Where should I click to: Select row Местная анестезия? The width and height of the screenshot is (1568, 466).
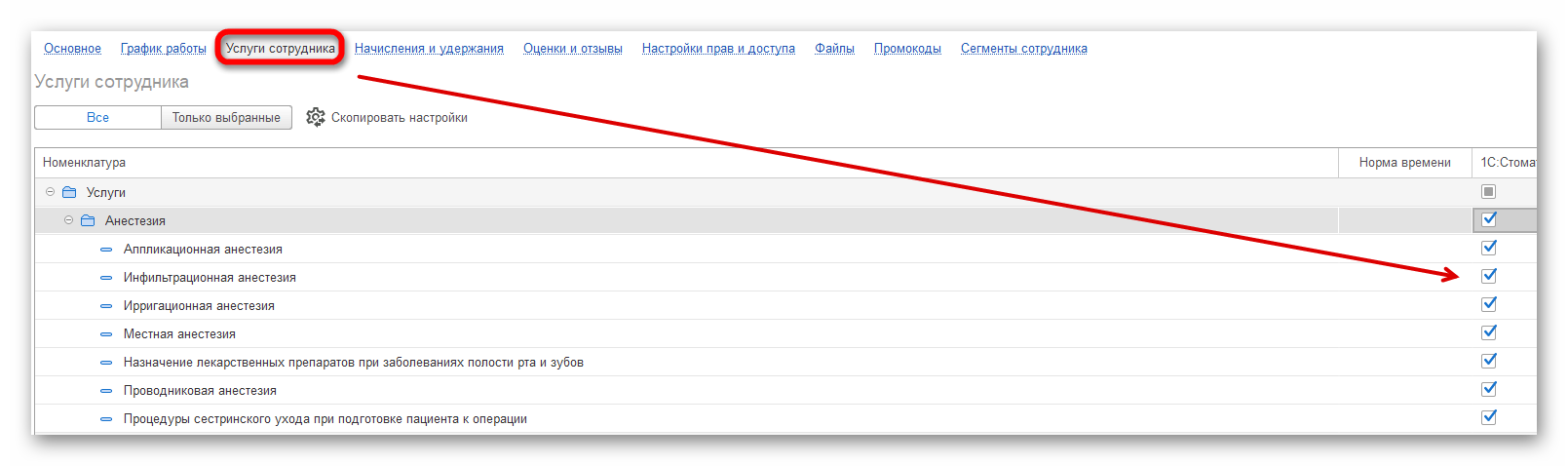[x=785, y=334]
